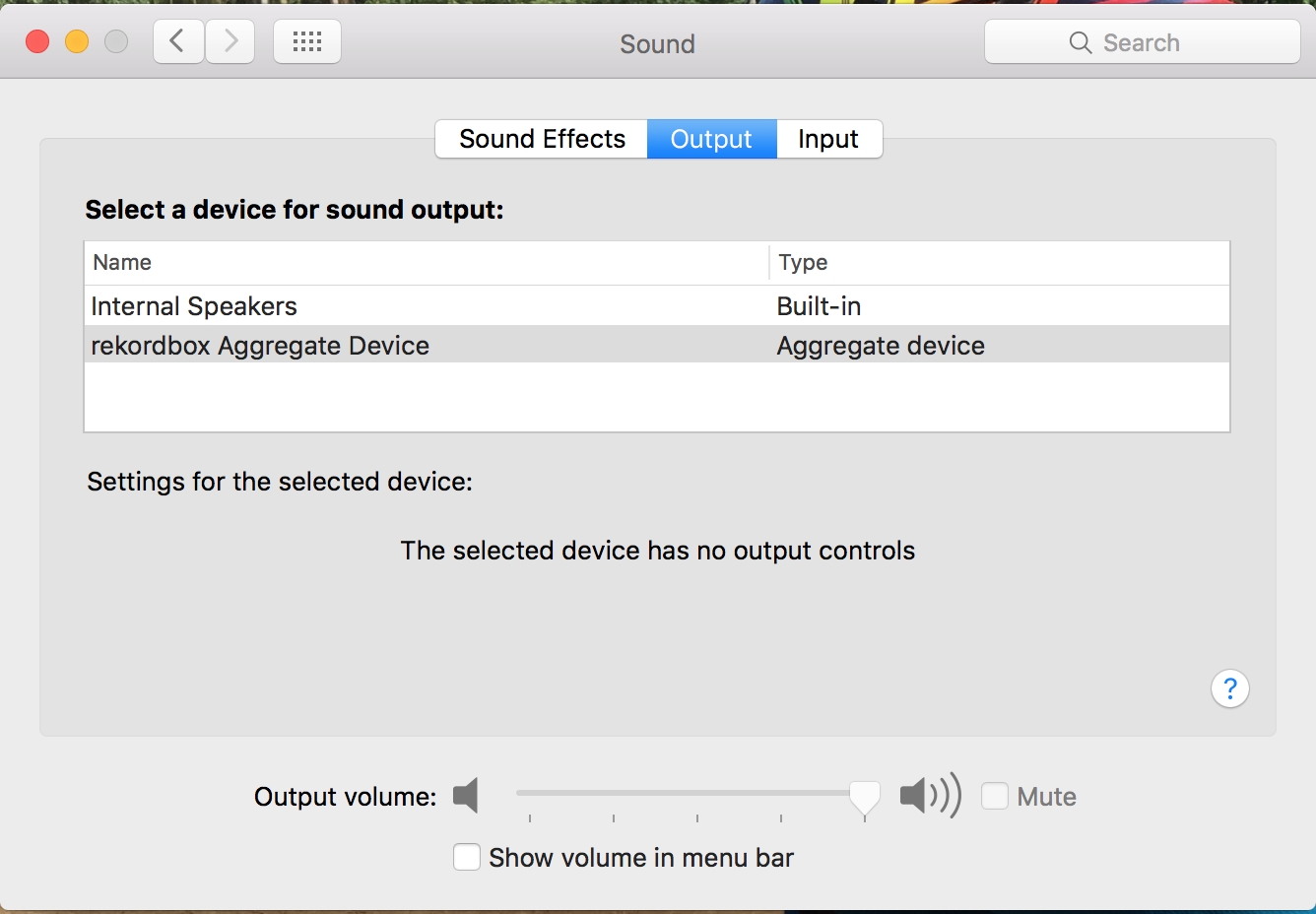The image size is (1316, 914).
Task: Click the Name column header
Action: [122, 262]
